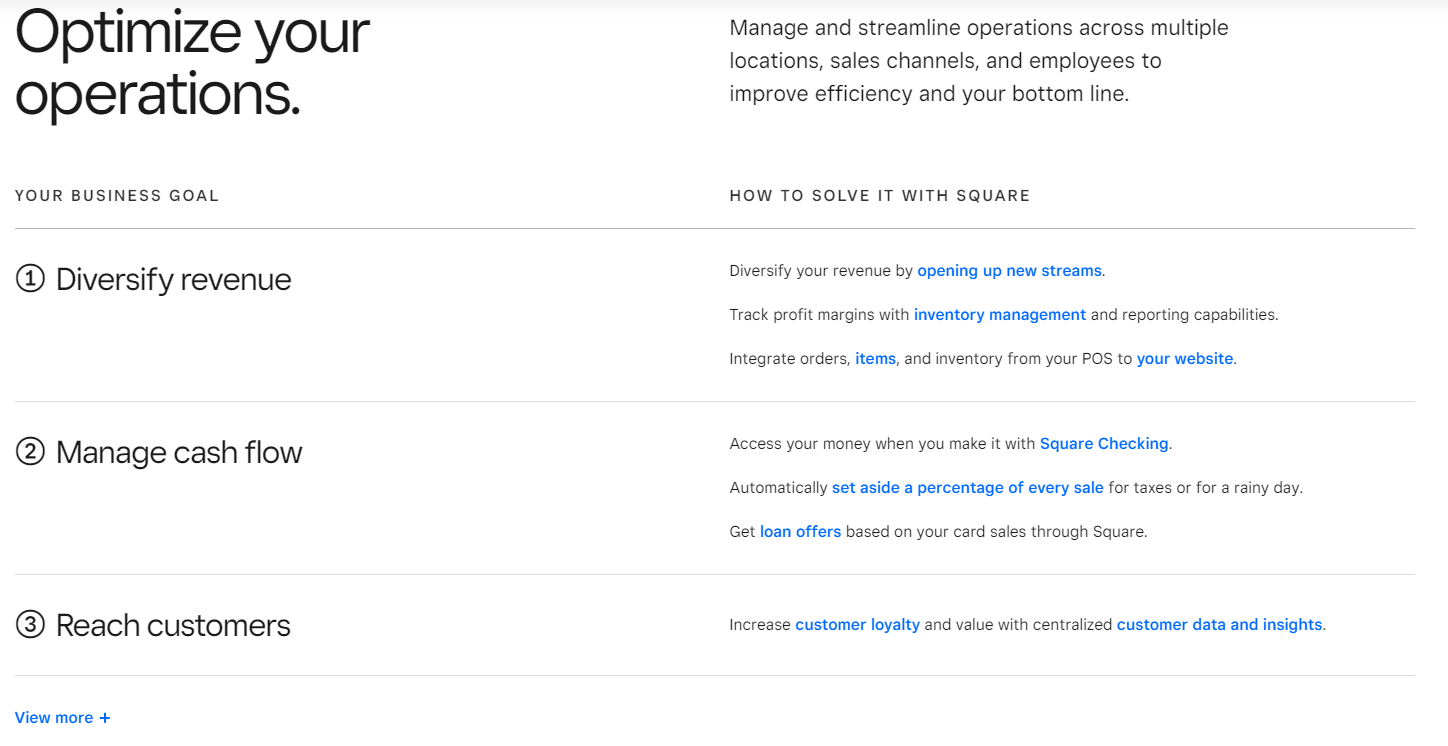Open the 'your website' link

tap(1184, 359)
